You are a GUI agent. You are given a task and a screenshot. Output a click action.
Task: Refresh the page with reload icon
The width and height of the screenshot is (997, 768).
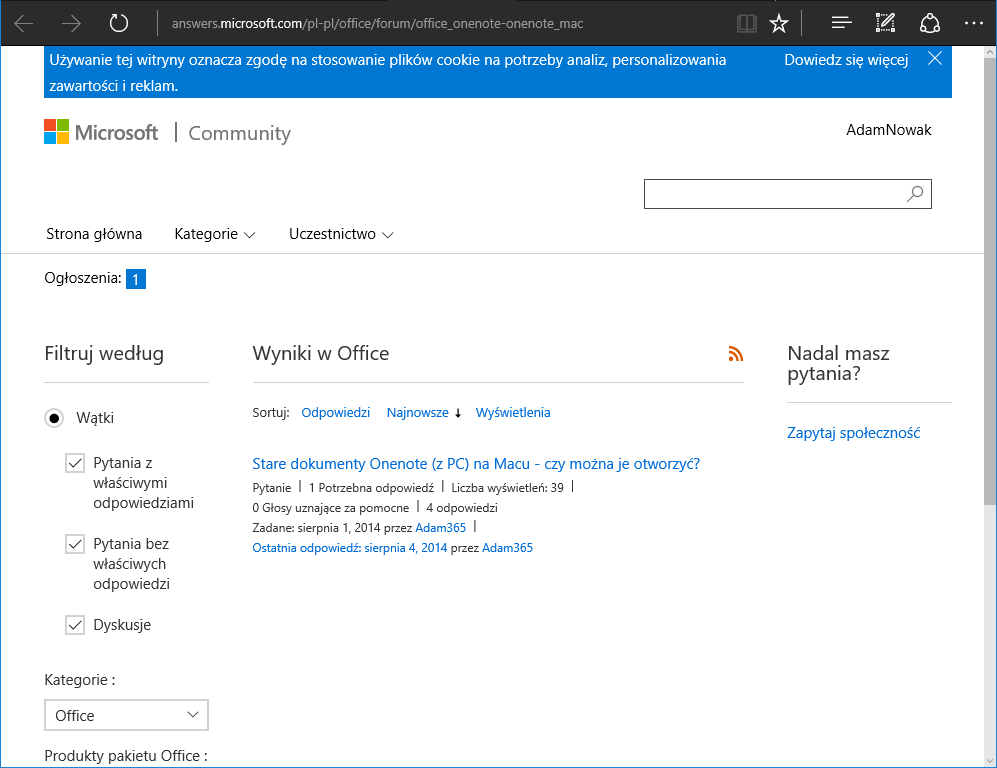click(119, 24)
